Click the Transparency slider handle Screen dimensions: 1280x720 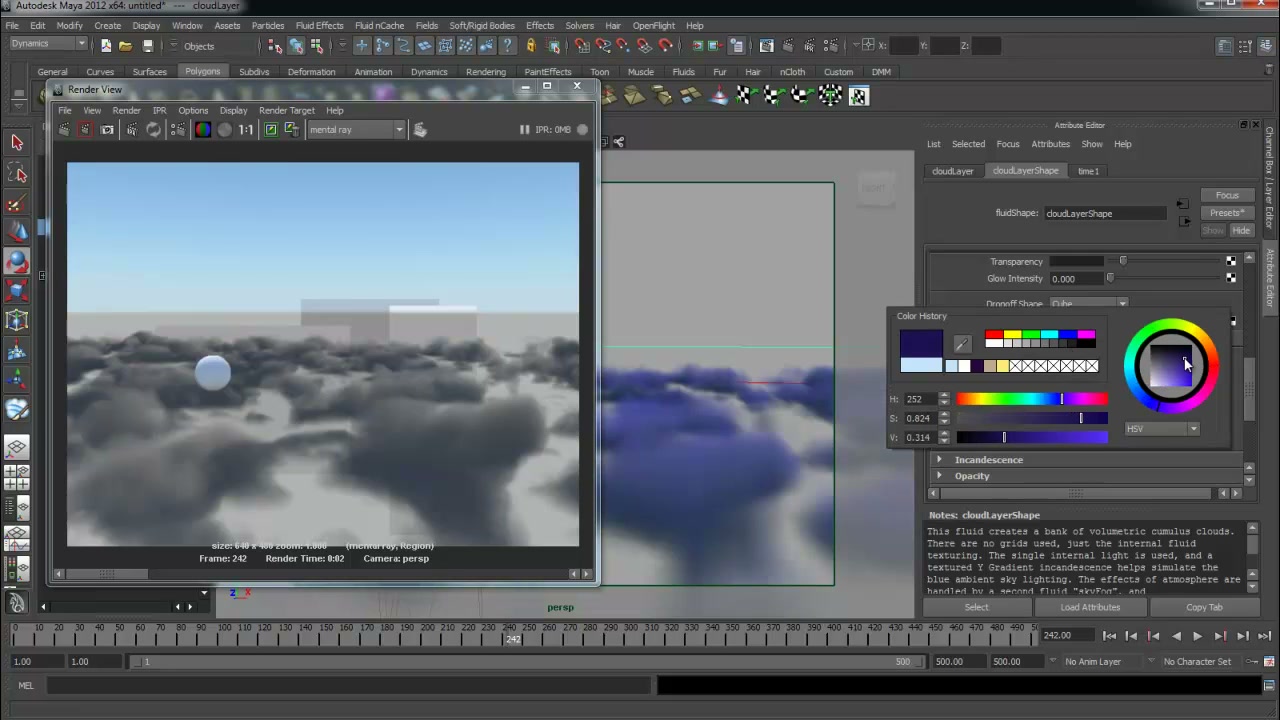1122,262
